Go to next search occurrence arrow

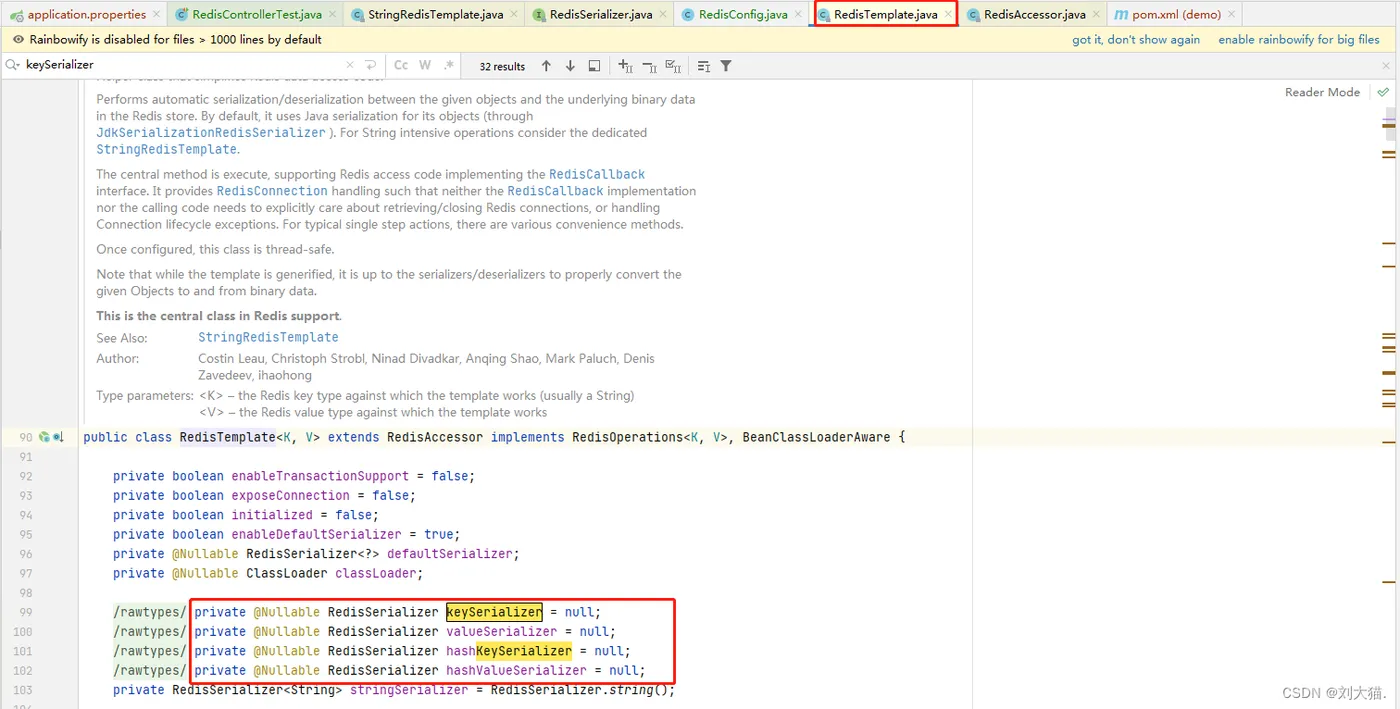click(x=570, y=66)
